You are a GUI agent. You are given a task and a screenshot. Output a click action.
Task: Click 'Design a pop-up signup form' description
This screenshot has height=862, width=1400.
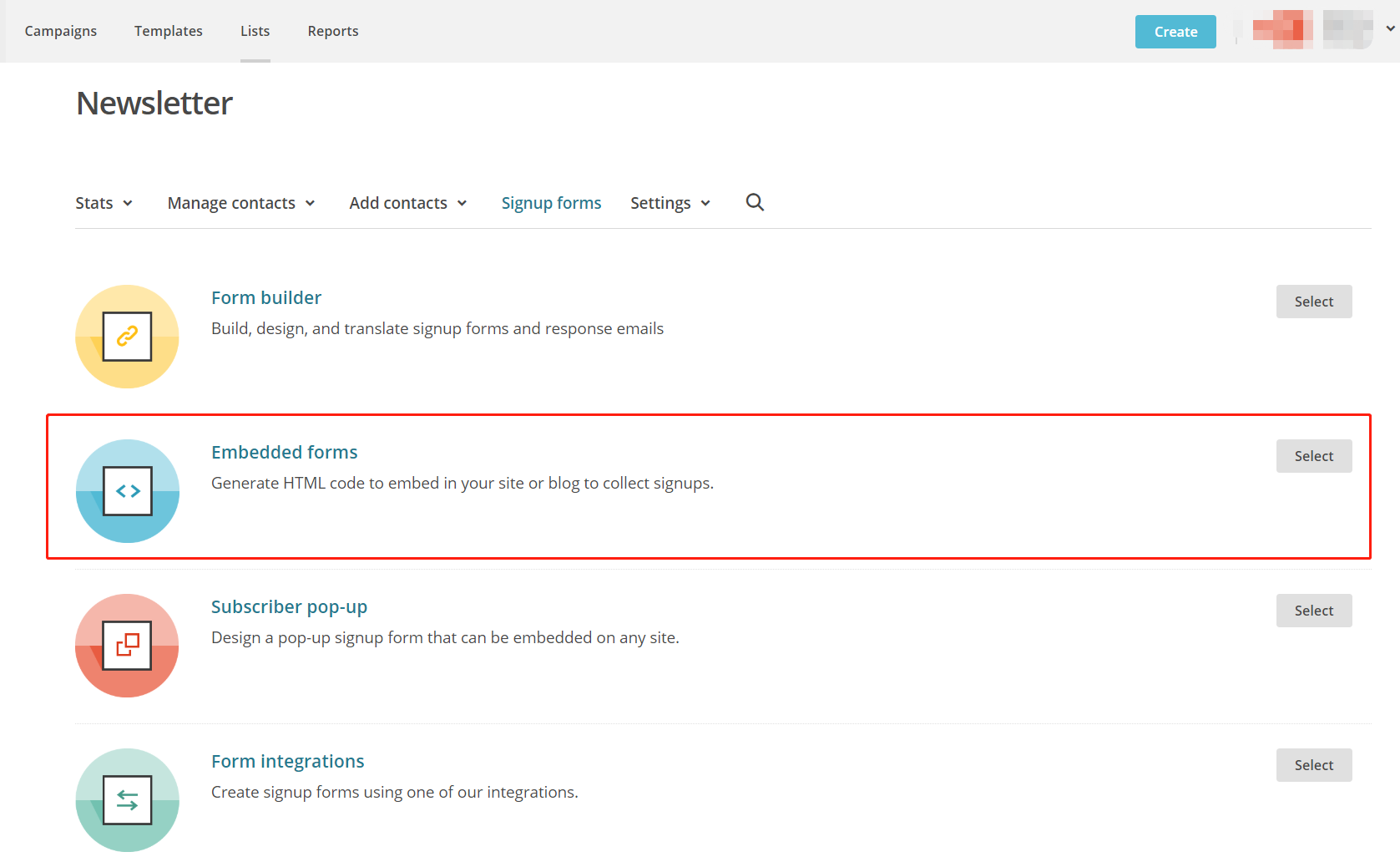coord(445,637)
